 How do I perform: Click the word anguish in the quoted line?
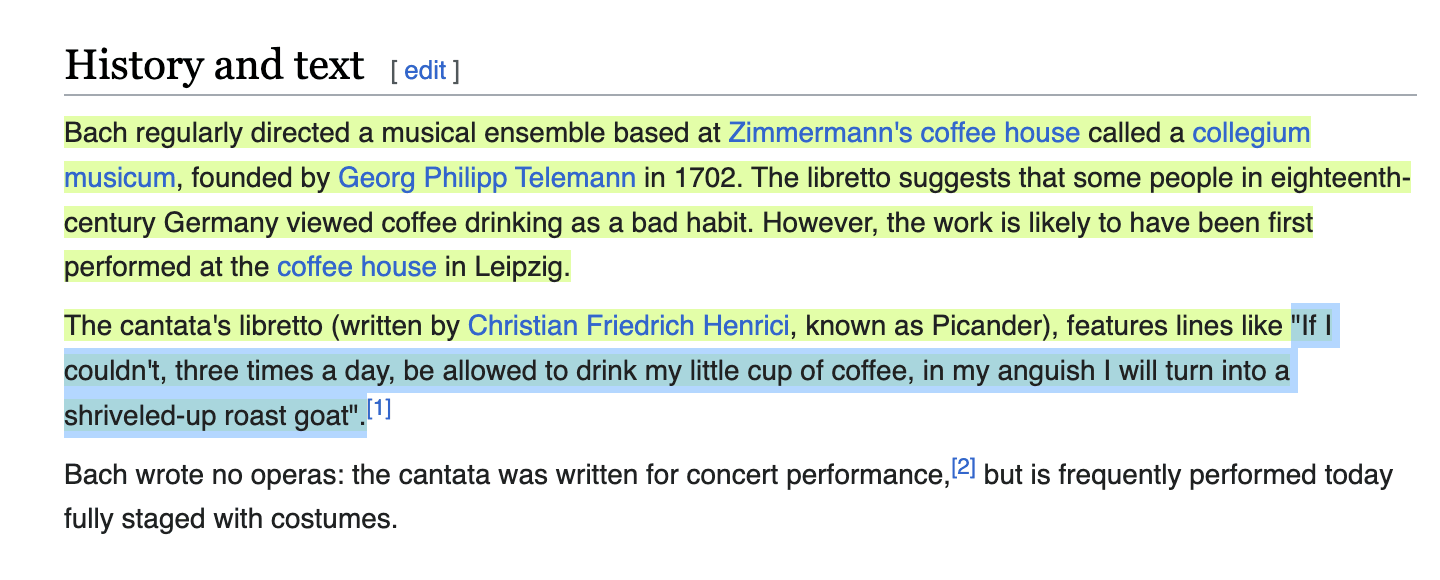tap(1045, 372)
